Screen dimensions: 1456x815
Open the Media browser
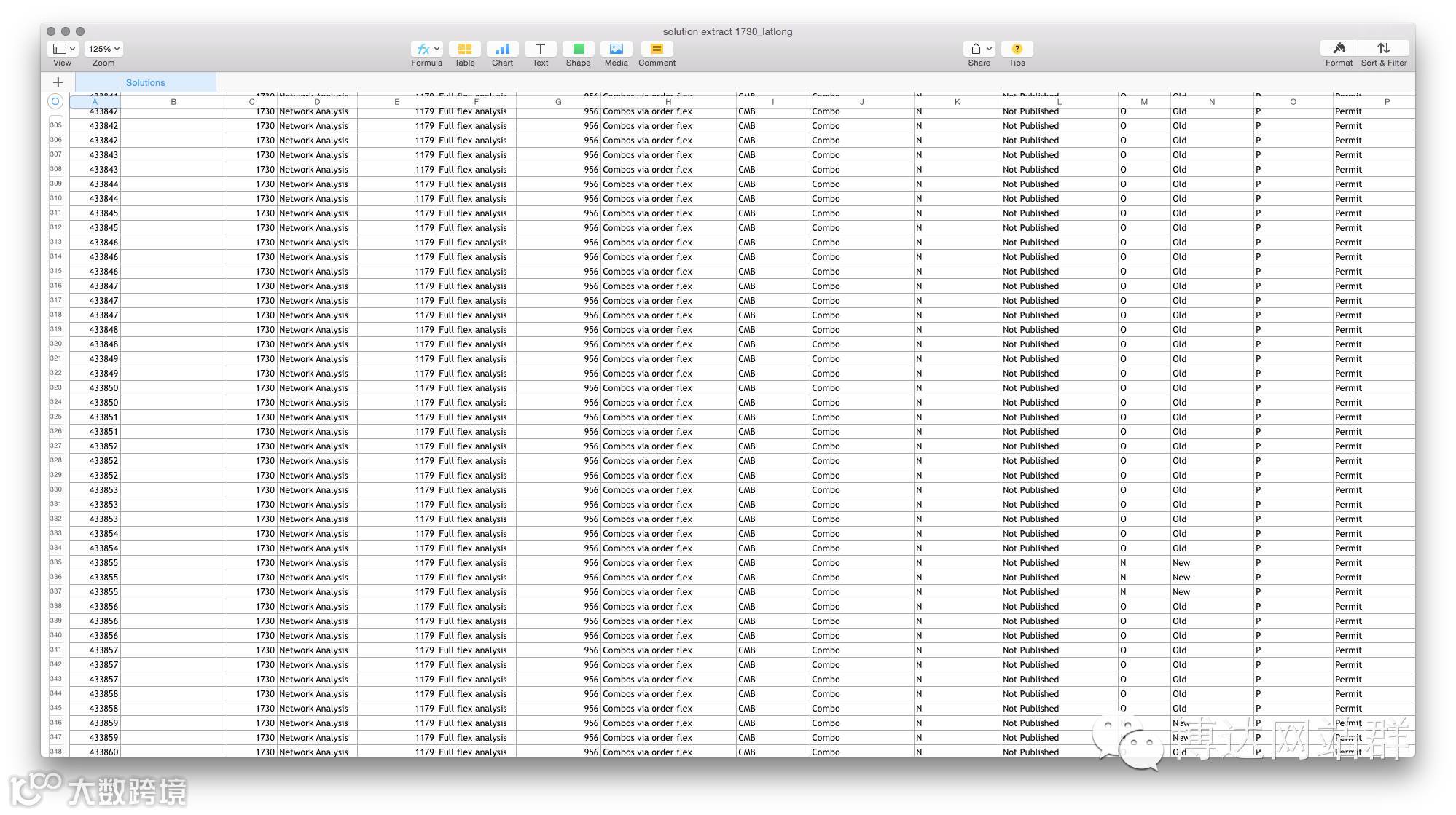tap(616, 49)
